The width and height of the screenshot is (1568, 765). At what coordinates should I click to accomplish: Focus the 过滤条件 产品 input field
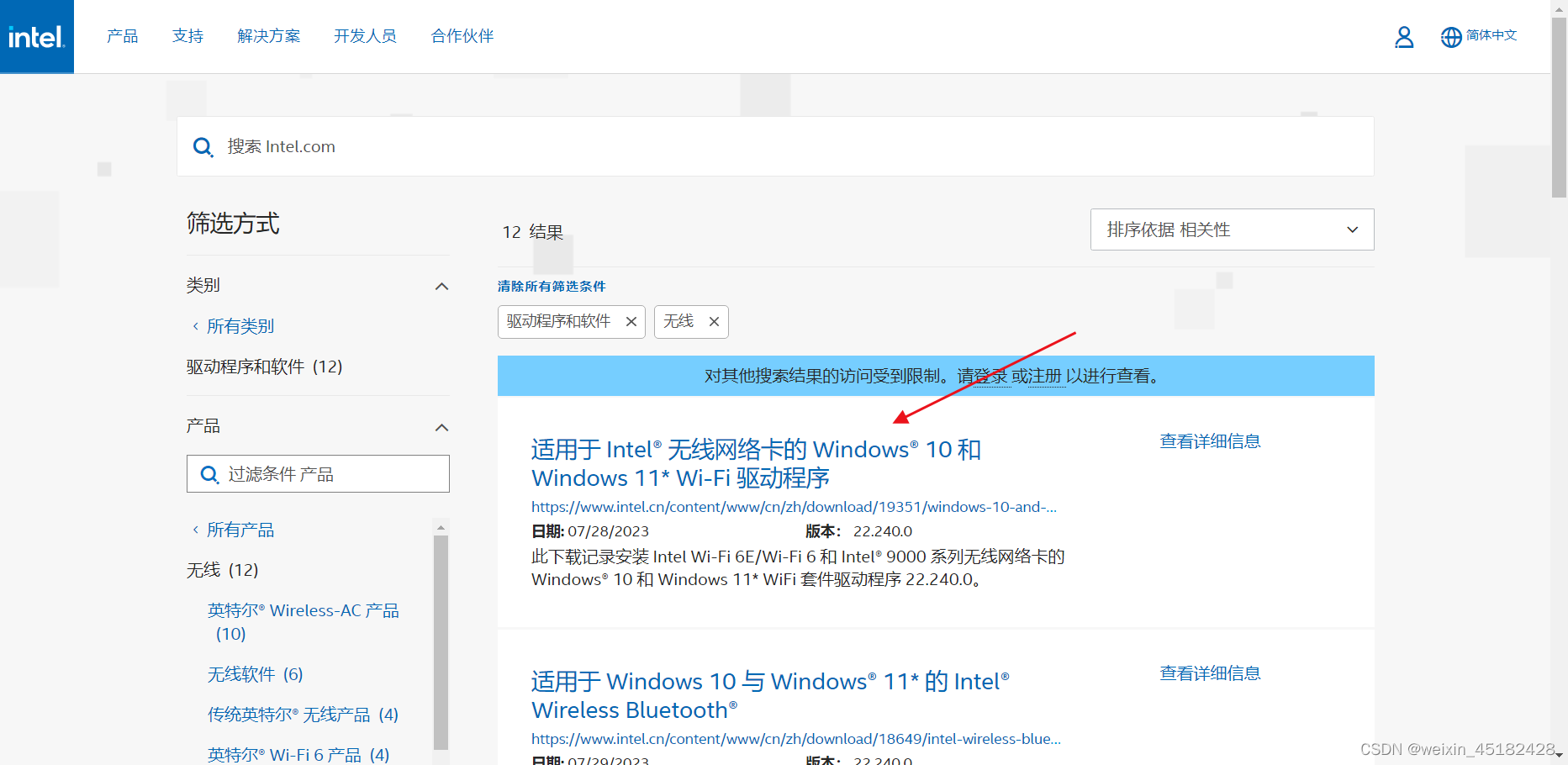(318, 474)
